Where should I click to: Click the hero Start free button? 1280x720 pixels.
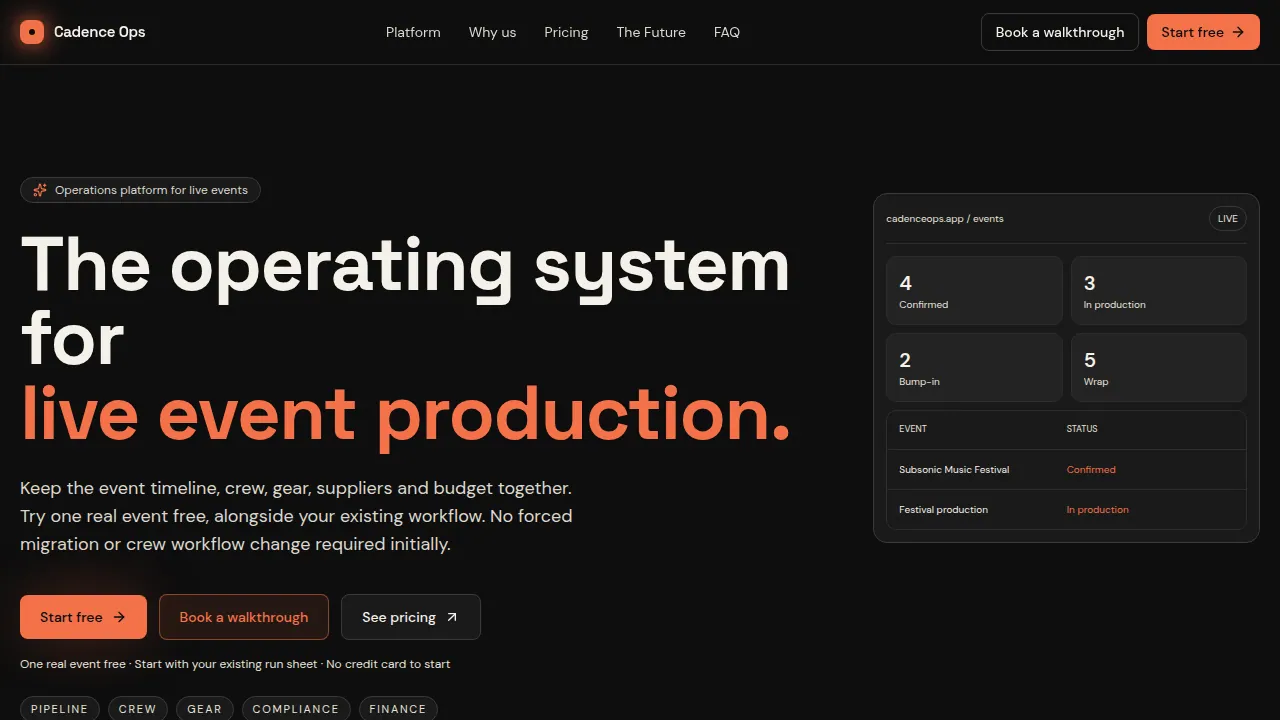pos(83,617)
